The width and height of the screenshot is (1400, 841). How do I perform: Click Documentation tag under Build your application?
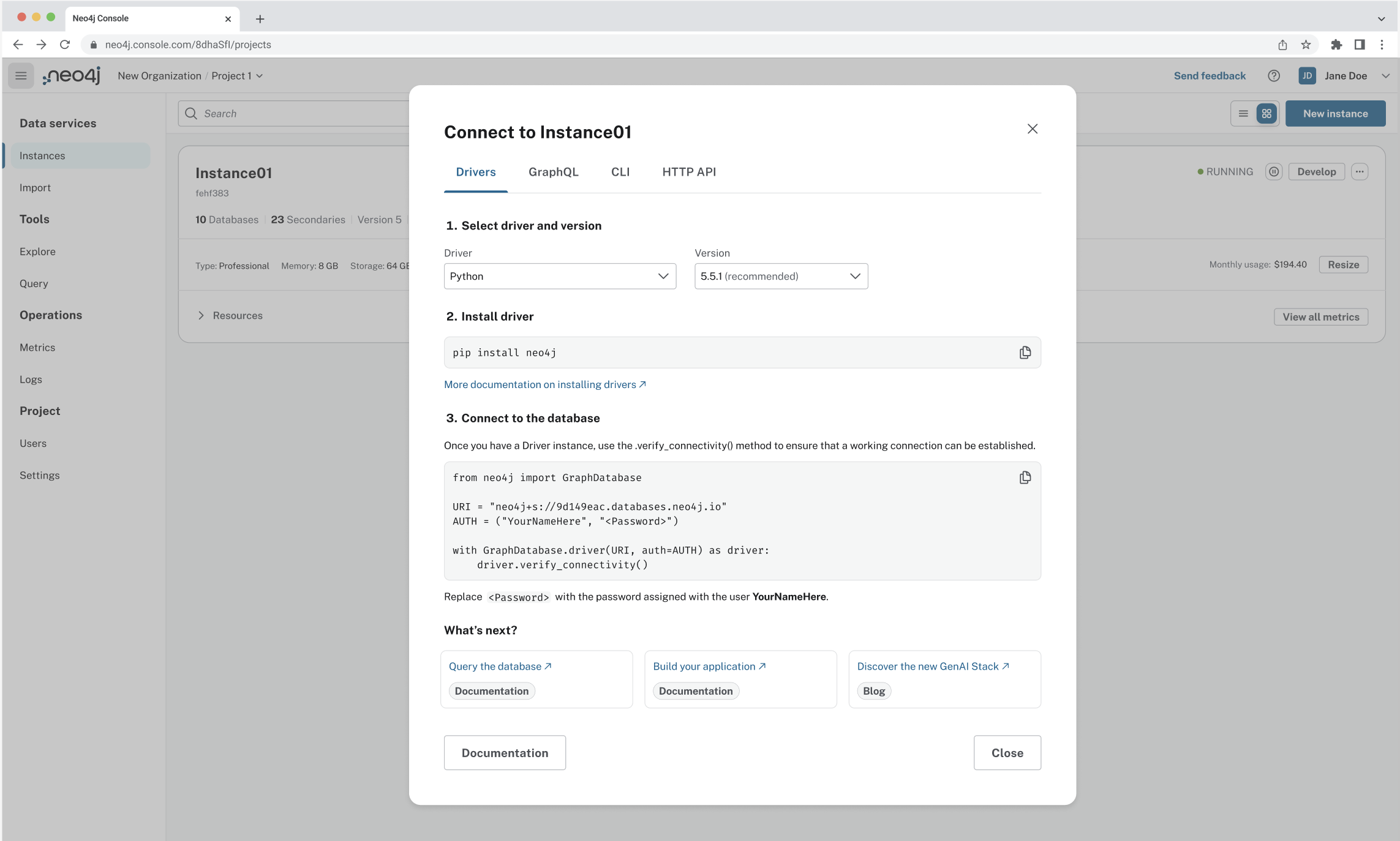pos(696,691)
